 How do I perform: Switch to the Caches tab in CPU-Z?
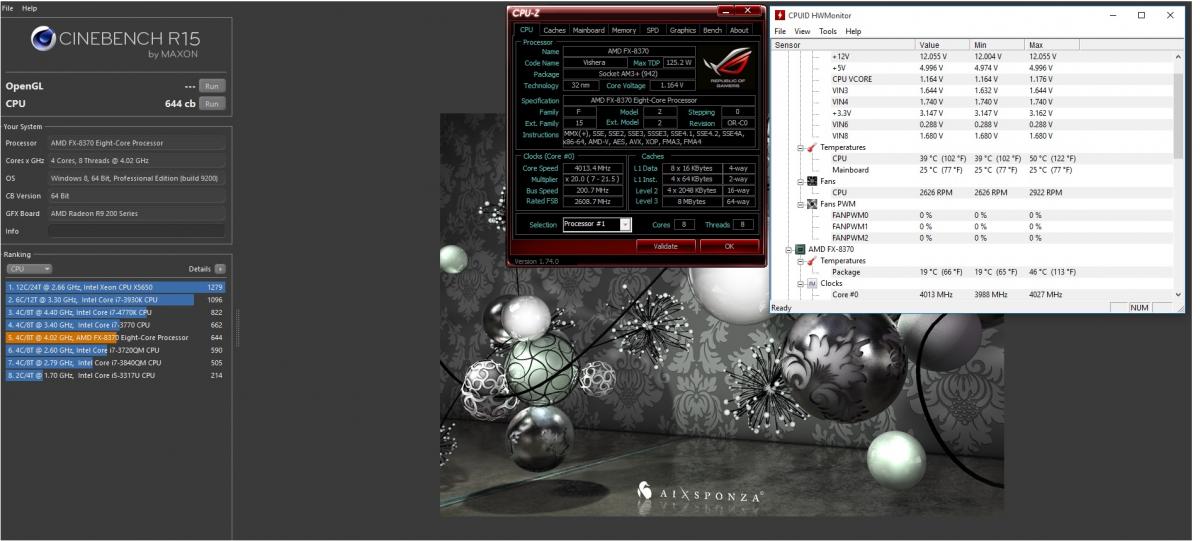click(554, 31)
